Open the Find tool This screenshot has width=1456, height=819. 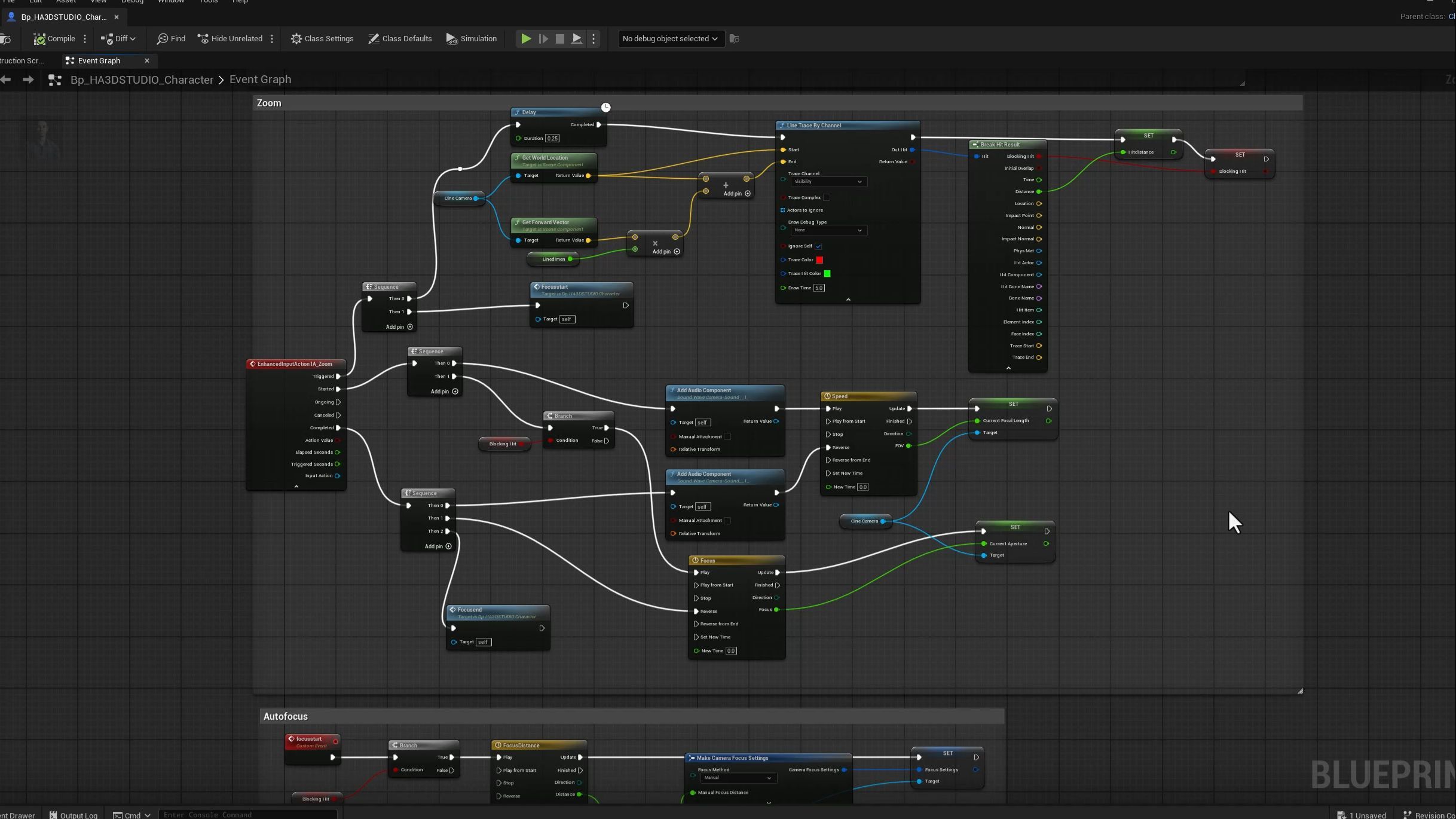click(x=171, y=39)
